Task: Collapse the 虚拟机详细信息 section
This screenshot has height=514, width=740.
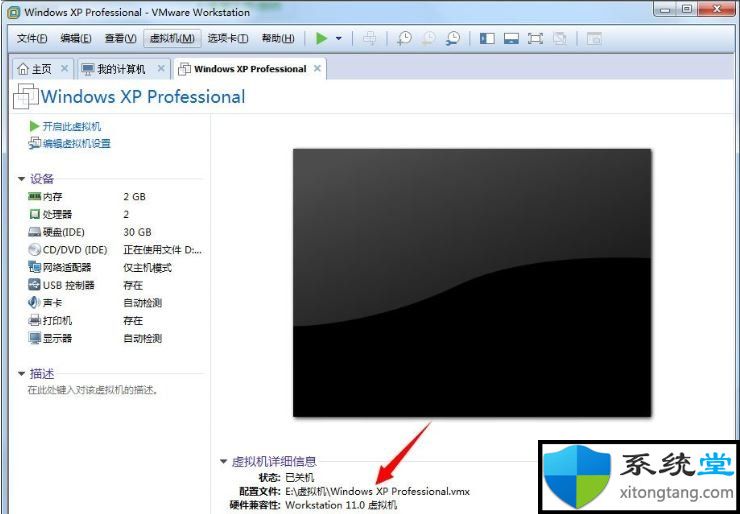Action: point(224,462)
